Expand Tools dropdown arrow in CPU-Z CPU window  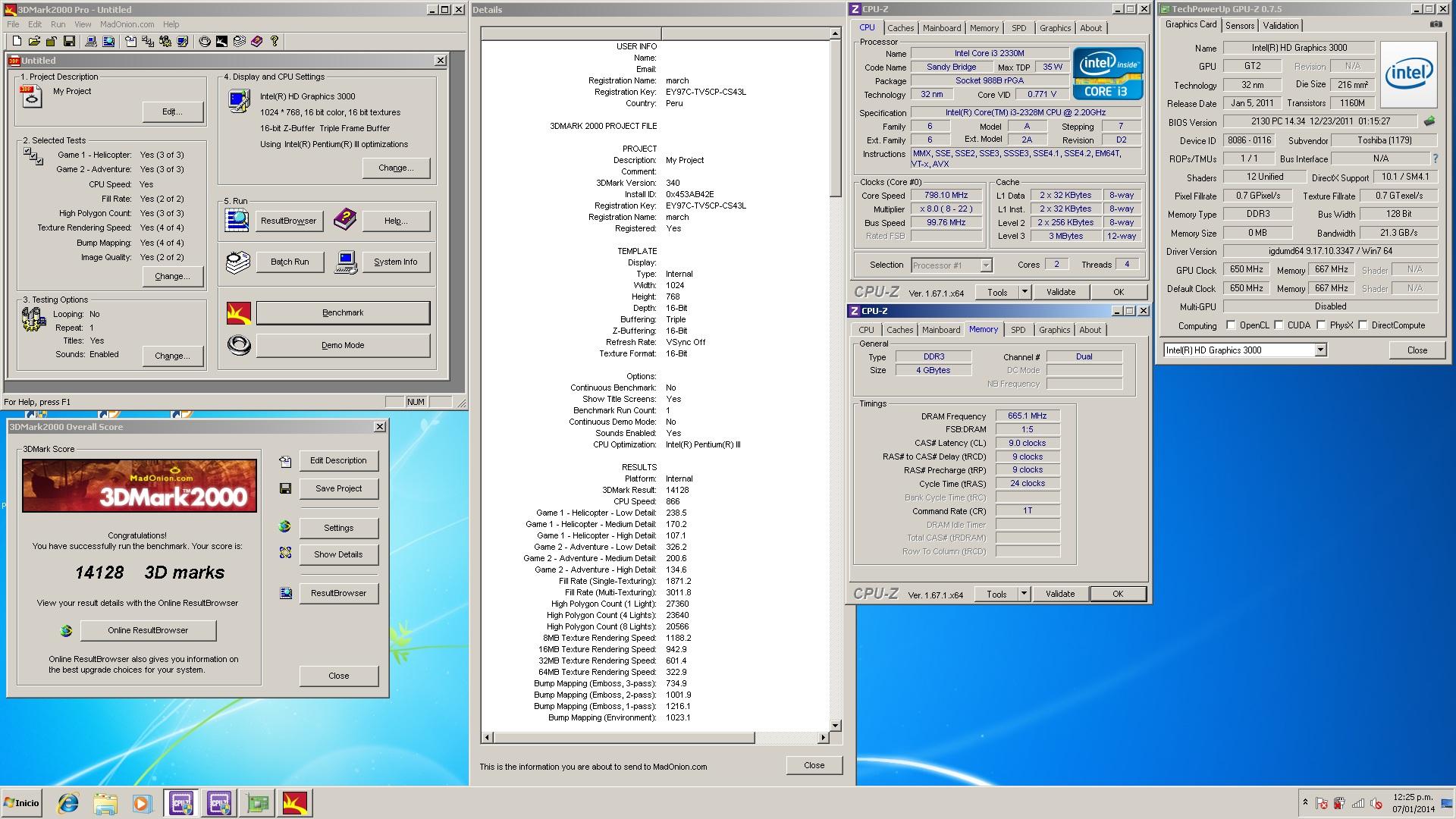(1025, 292)
